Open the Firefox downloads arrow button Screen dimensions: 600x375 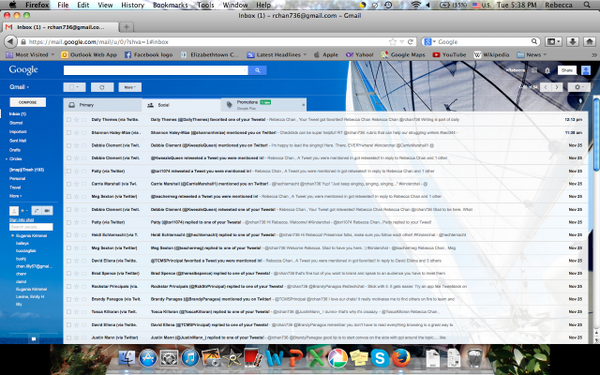572,42
